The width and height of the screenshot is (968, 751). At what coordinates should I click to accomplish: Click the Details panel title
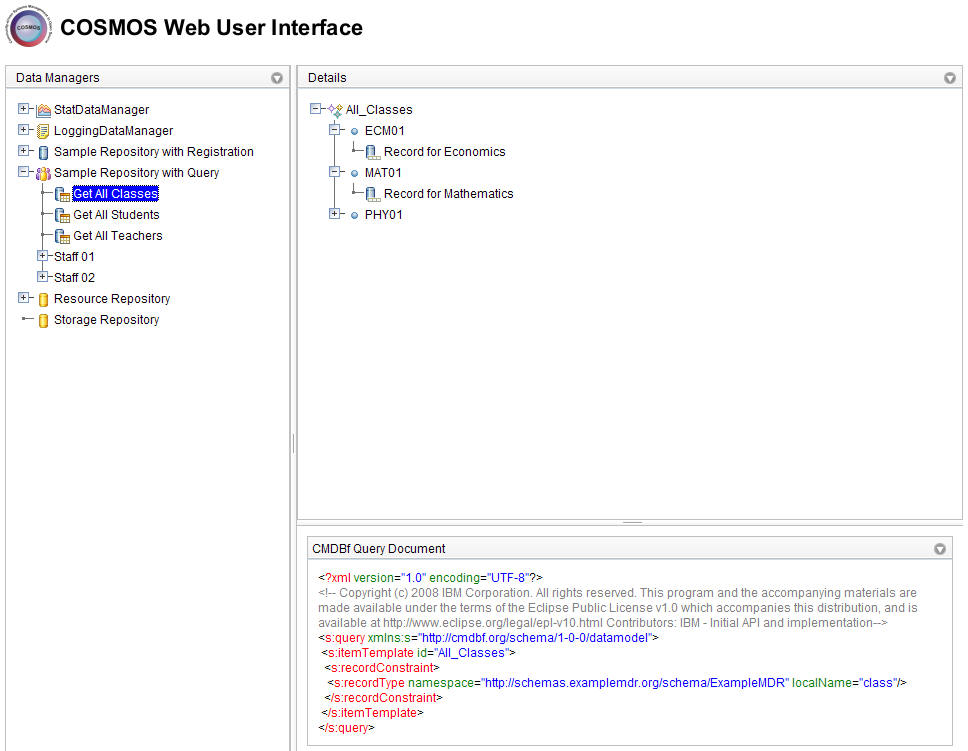coord(327,78)
